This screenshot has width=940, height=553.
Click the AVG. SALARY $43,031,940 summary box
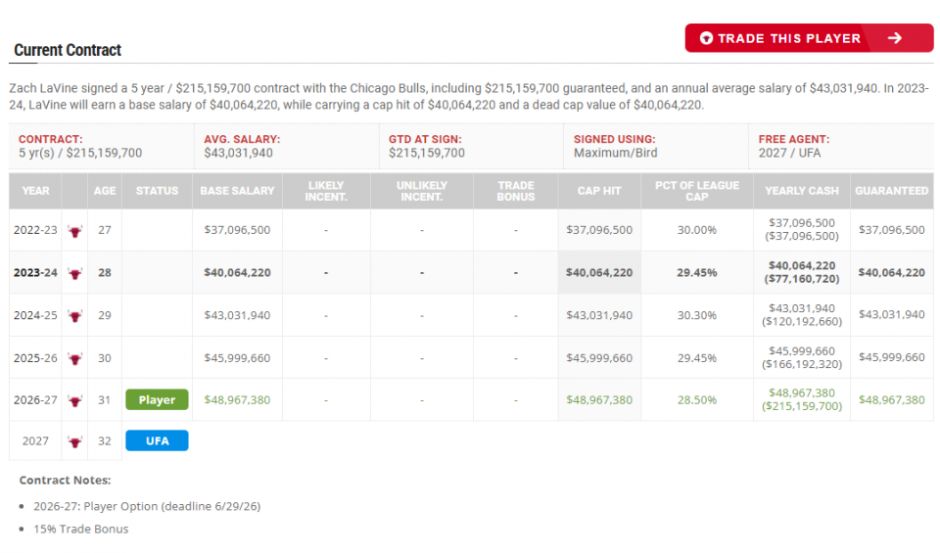click(x=287, y=146)
